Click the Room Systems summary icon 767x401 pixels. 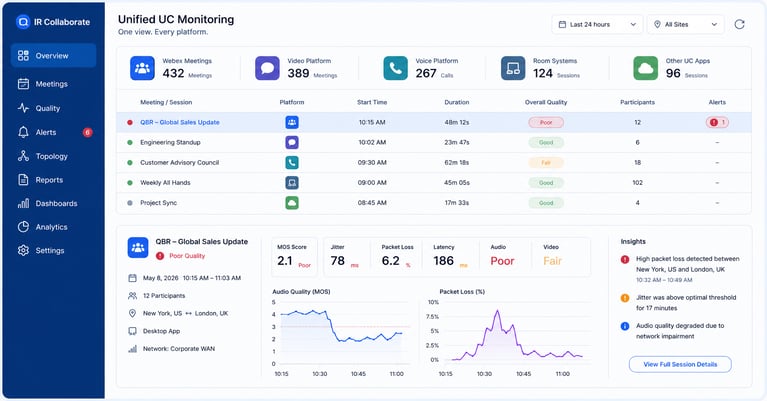click(513, 68)
